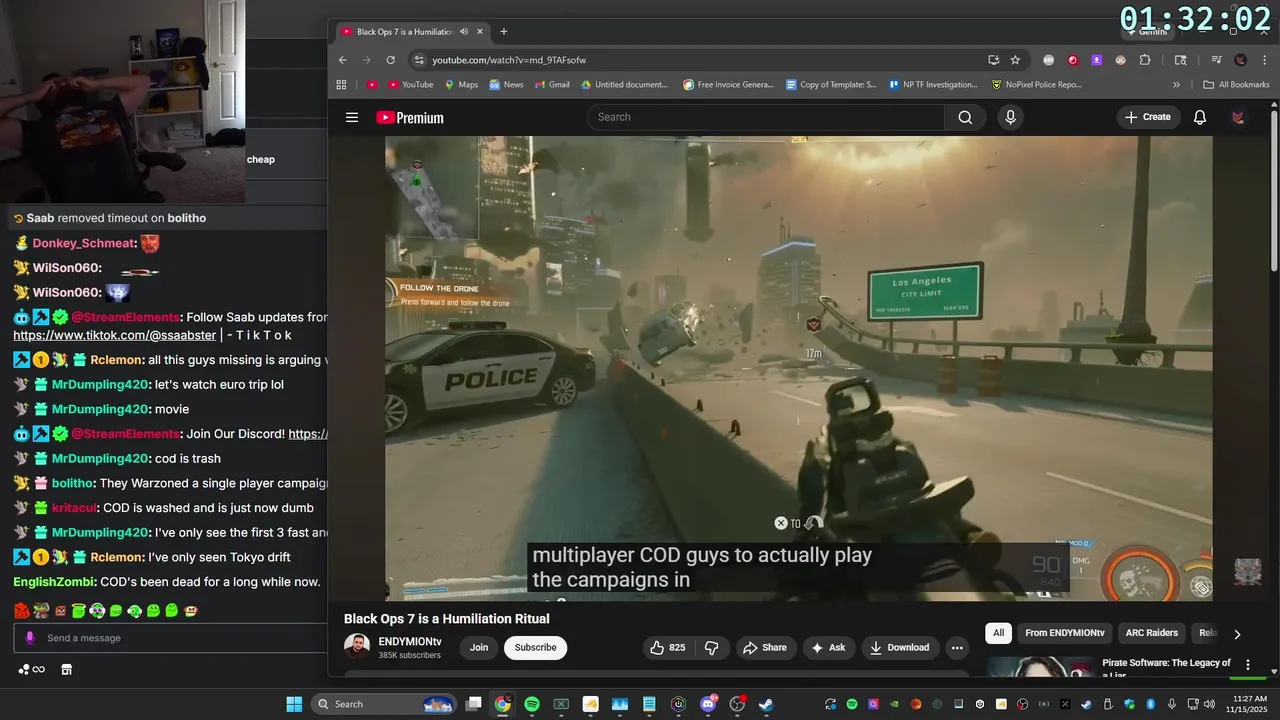Open Chrome extensions puzzle icon
Screen dimensions: 1280x720
coord(1145,60)
